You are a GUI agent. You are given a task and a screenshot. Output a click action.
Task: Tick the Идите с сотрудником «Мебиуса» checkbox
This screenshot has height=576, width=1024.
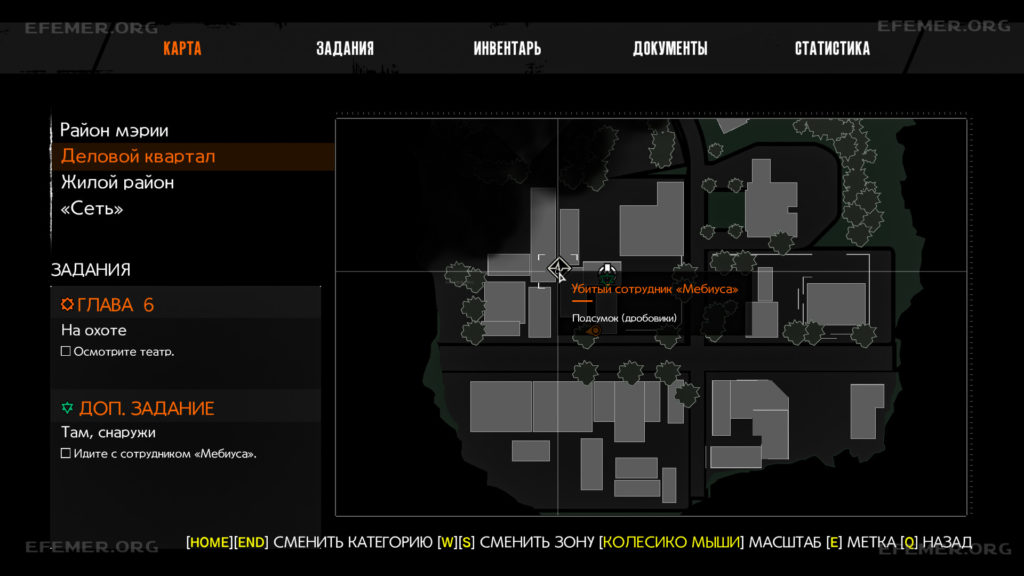(65, 453)
